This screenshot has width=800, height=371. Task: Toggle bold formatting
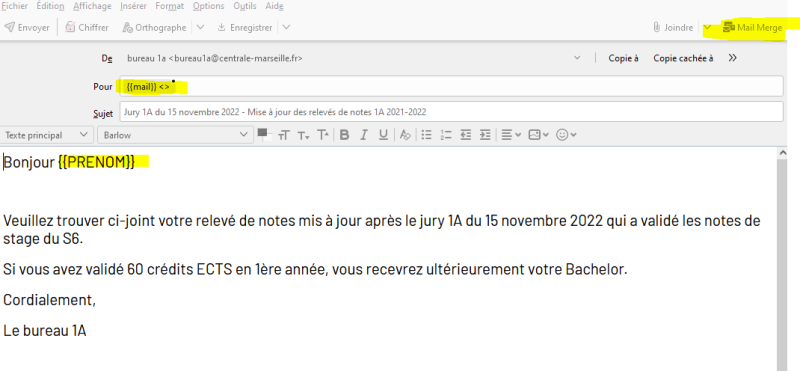(x=344, y=135)
